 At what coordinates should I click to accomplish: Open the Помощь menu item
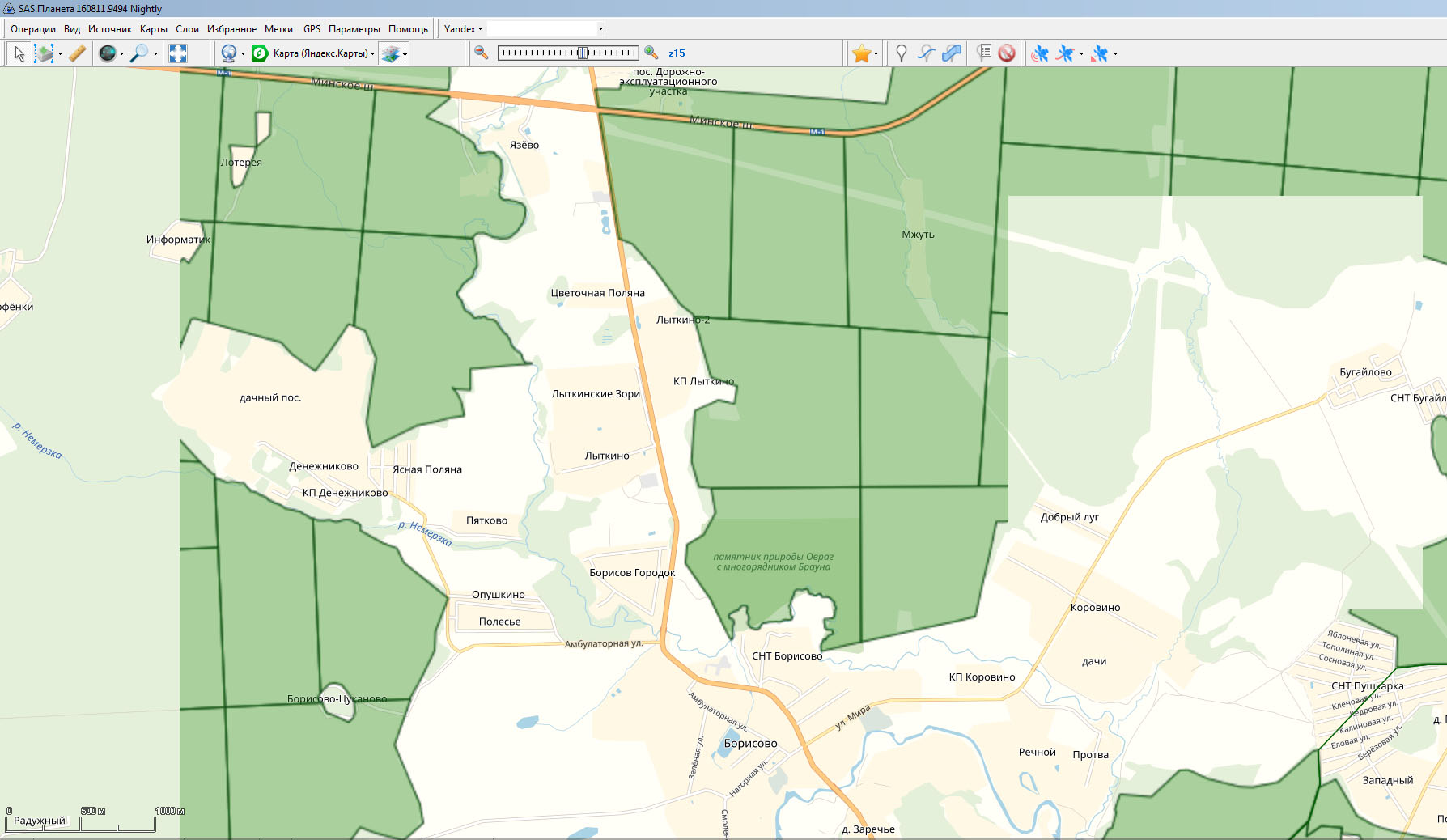(x=408, y=29)
